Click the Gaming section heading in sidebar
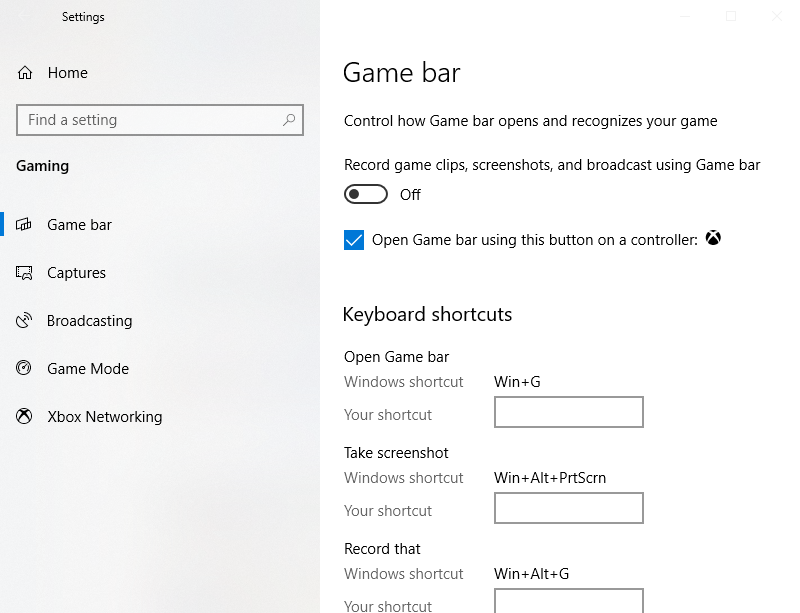The image size is (800, 613). pyautogui.click(x=42, y=166)
